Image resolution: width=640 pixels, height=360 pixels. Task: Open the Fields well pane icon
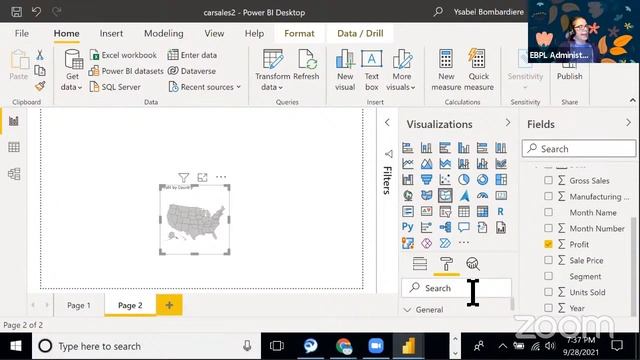(420, 264)
